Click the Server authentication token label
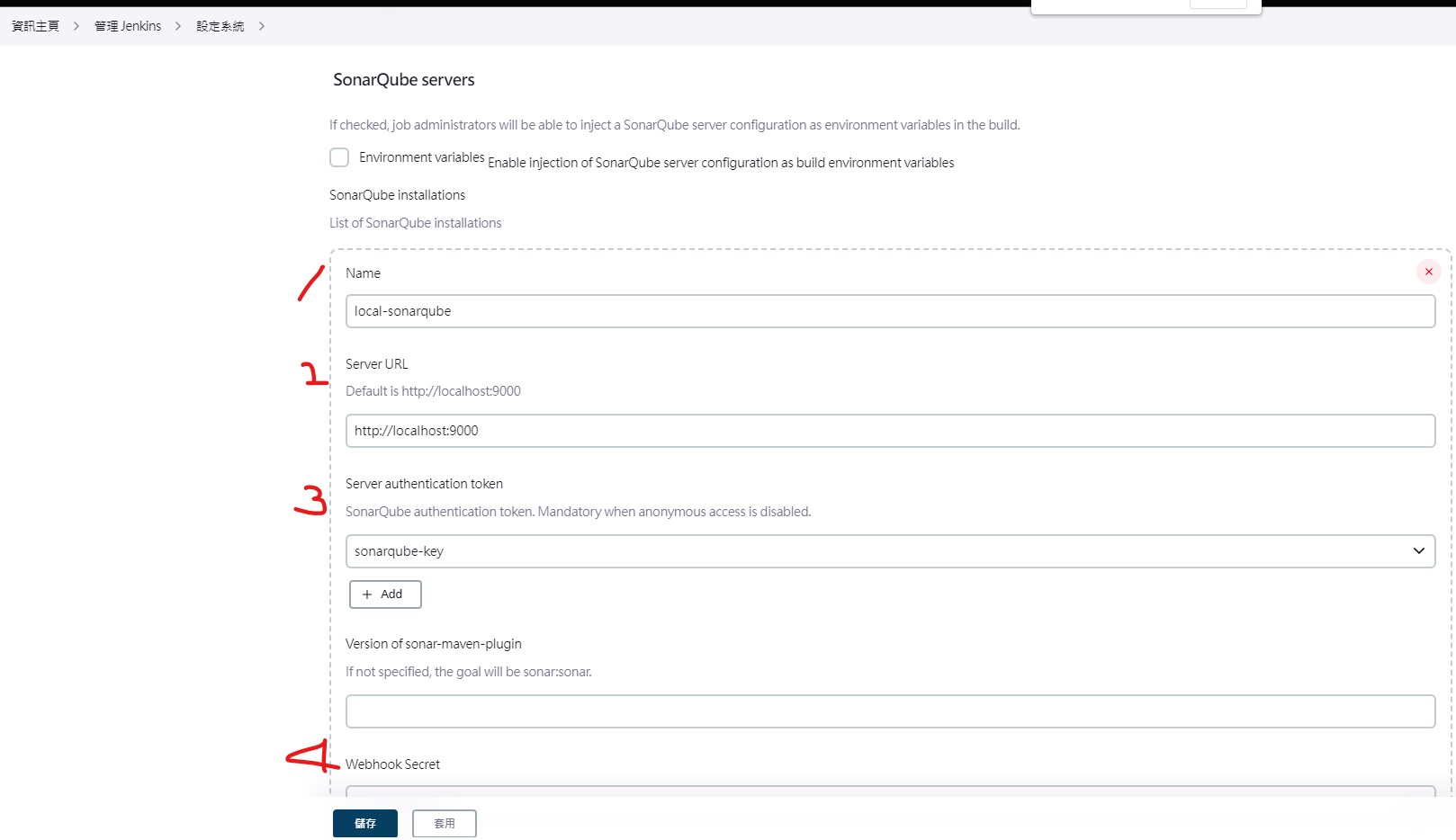Screen dimensions: 1456x840 (424, 484)
